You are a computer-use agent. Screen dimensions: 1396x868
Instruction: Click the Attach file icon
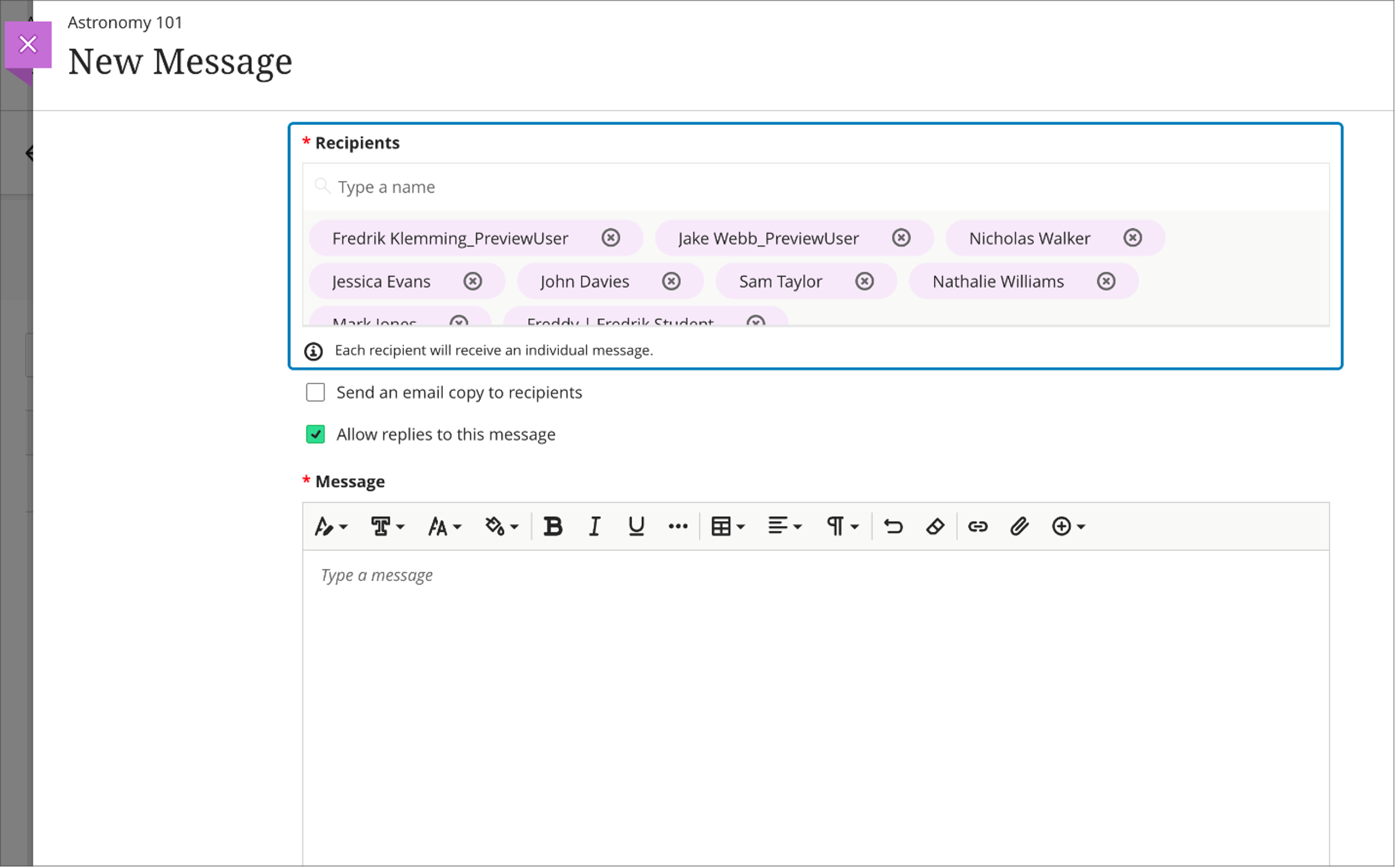[1019, 526]
